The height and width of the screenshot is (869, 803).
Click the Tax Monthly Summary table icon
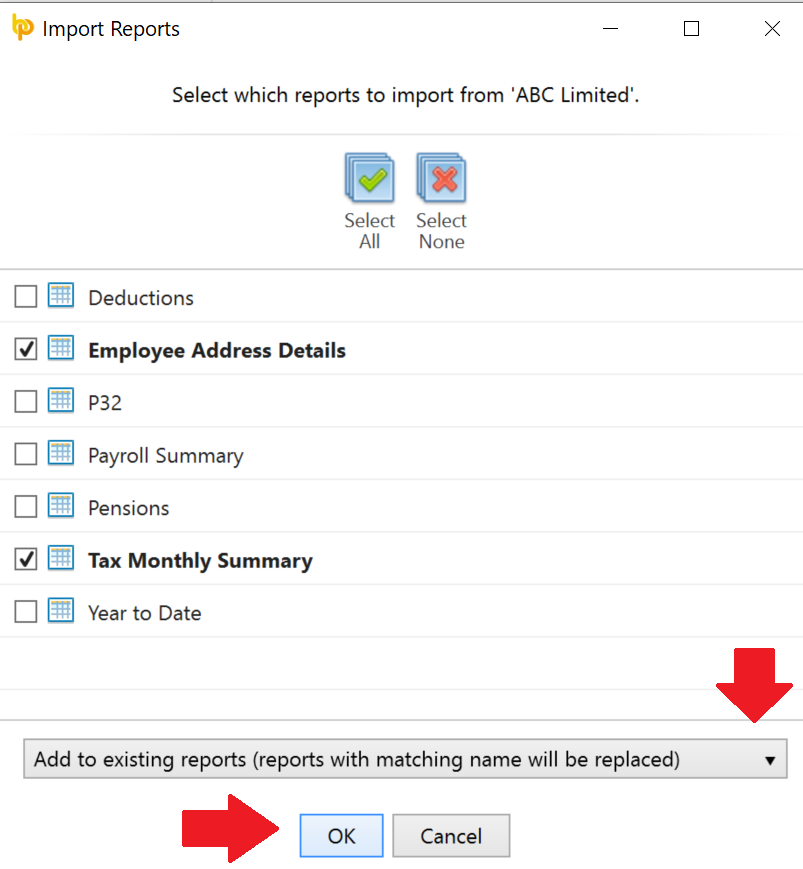[61, 558]
